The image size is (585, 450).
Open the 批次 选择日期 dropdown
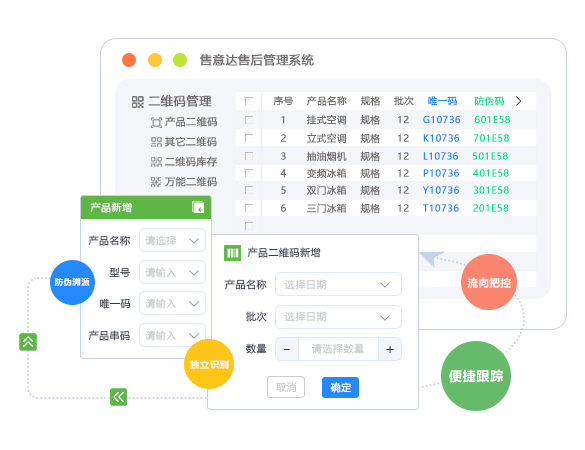tap(338, 317)
